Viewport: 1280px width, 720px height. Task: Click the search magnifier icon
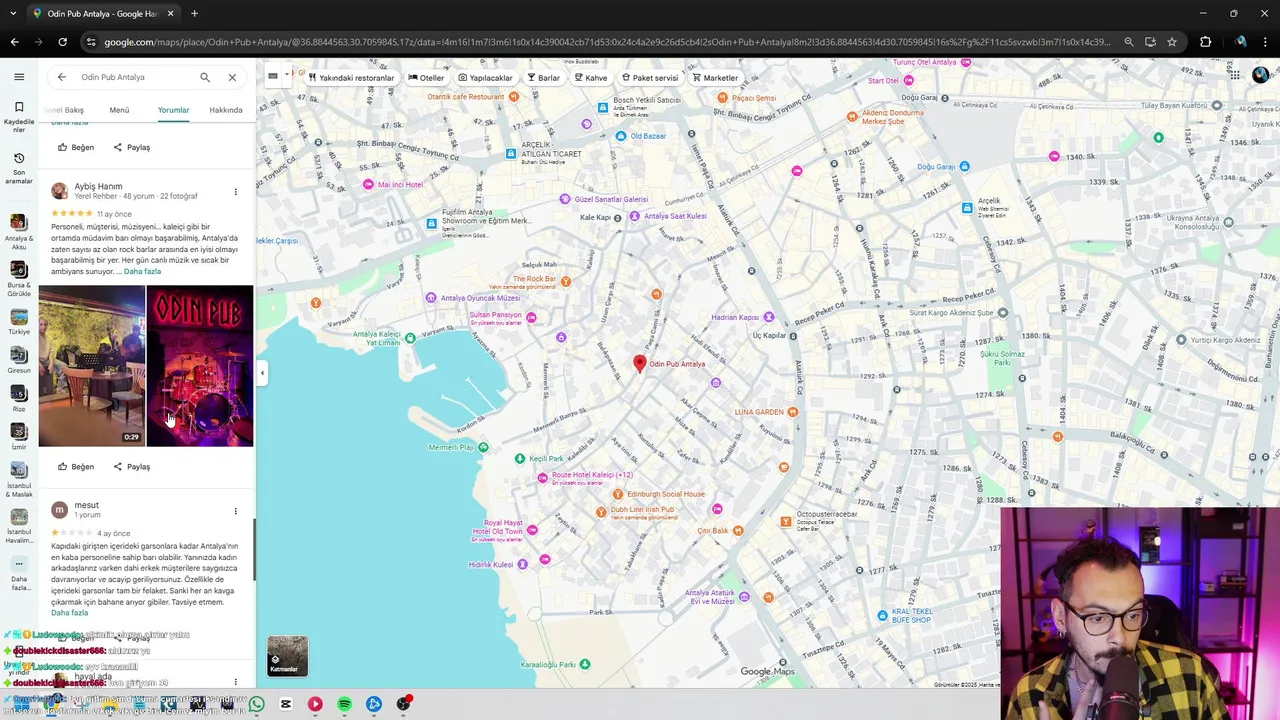[205, 77]
